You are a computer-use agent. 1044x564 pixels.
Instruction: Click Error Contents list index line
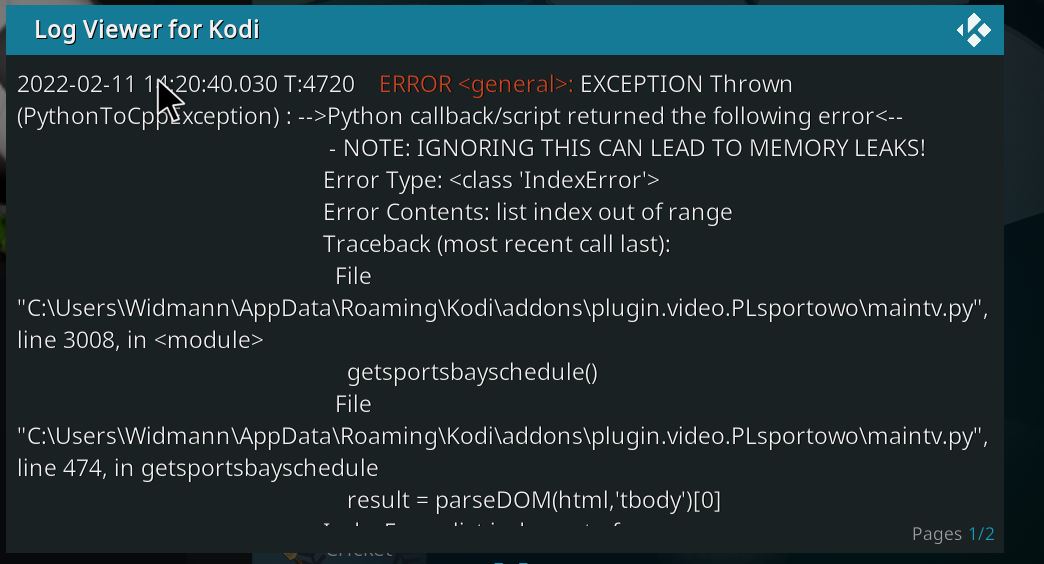pyautogui.click(x=527, y=212)
